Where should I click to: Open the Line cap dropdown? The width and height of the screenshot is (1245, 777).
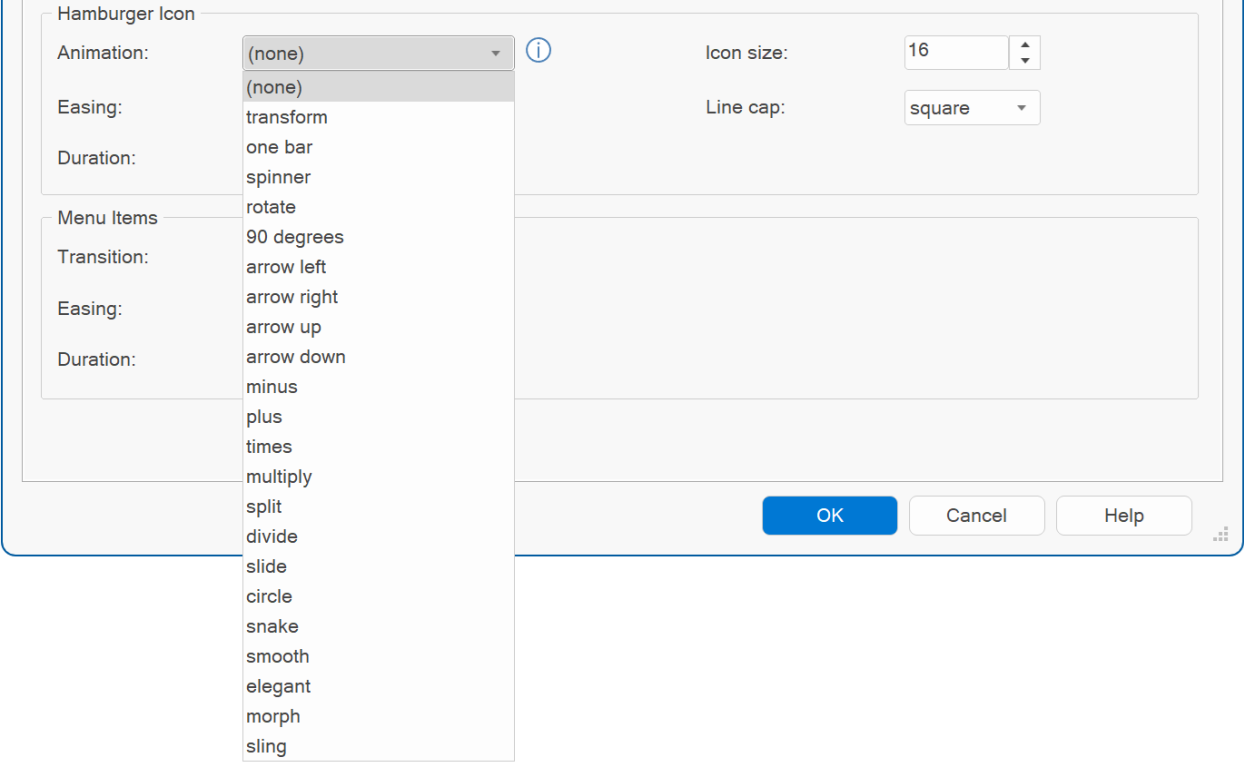point(972,108)
